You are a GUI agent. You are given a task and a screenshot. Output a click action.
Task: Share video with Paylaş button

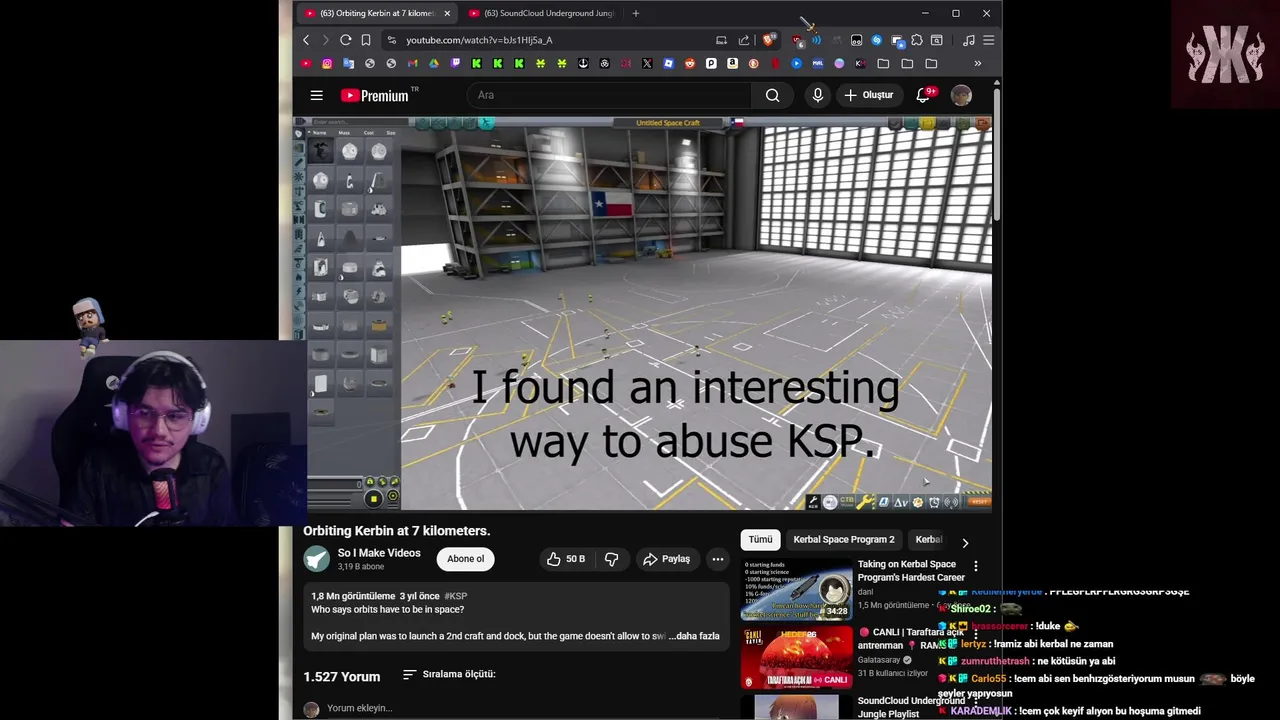coord(667,559)
